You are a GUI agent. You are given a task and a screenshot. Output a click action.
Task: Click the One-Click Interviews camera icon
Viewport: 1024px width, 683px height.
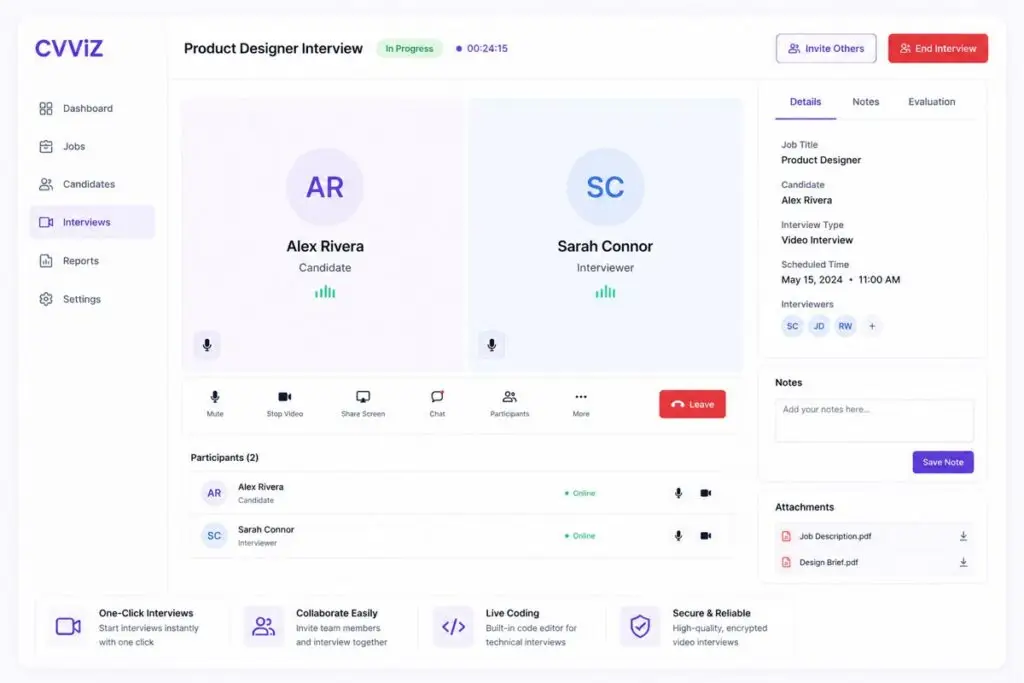(x=68, y=627)
